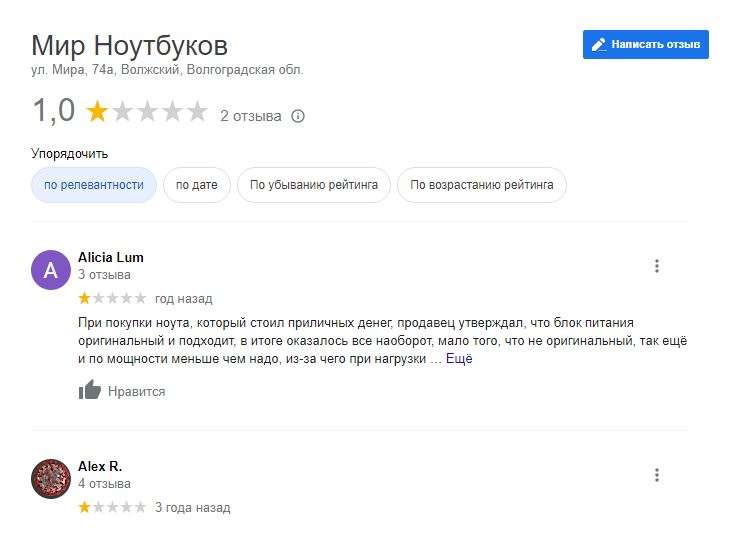The height and width of the screenshot is (558, 742).
Task: Click the 'Упорядочить' label
Action: 70,154
